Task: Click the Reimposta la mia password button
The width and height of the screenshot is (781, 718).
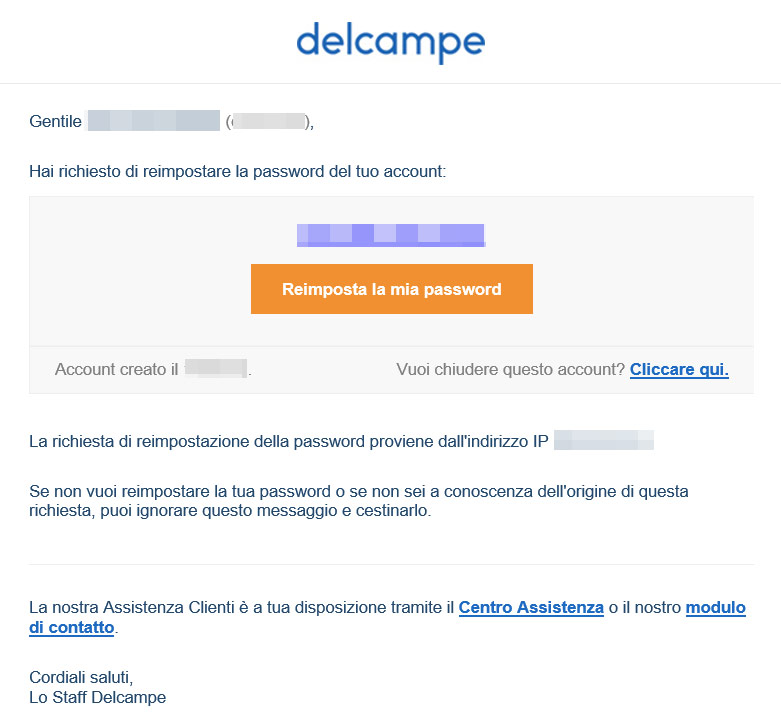Action: tap(391, 289)
